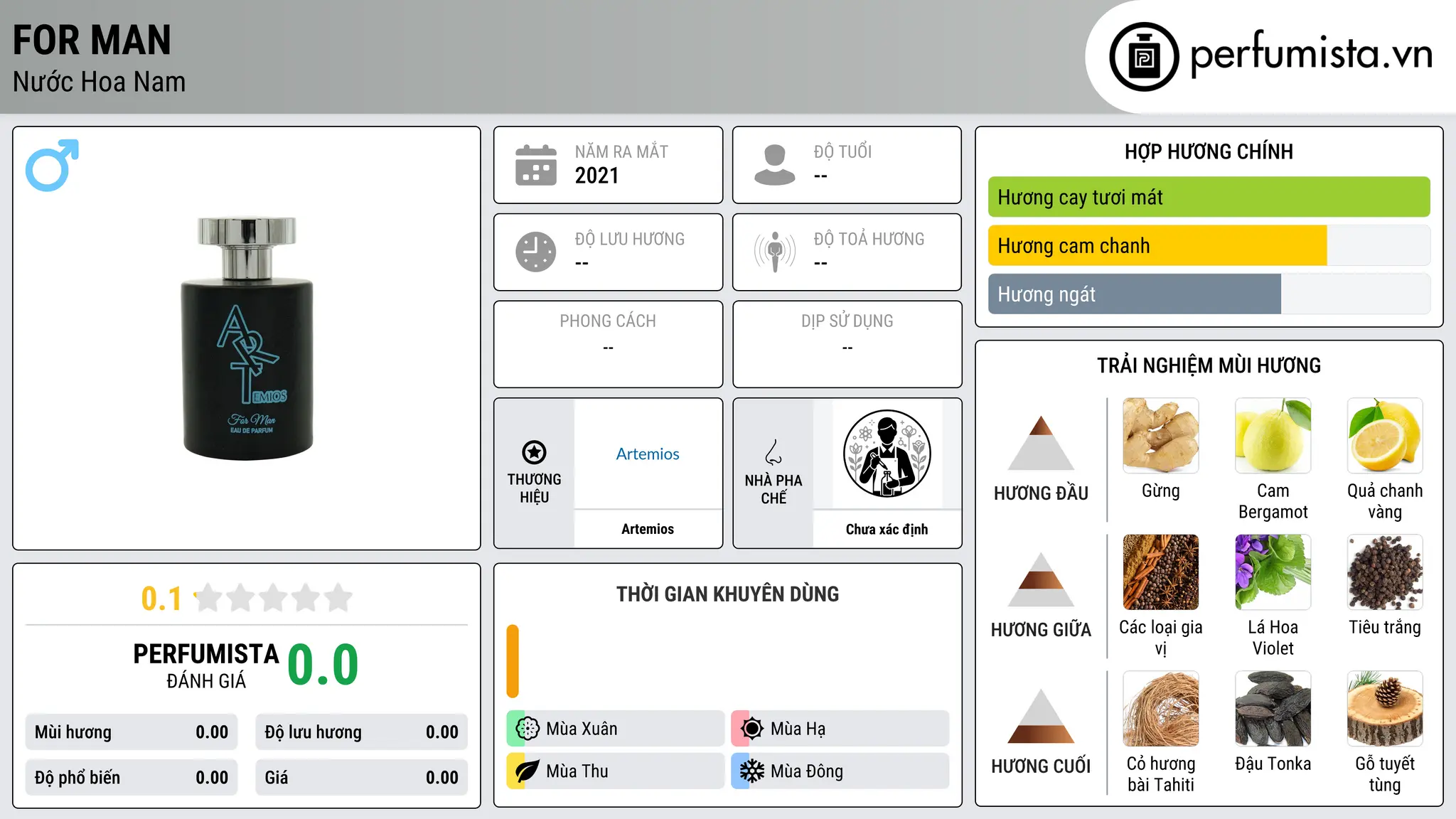The image size is (1456, 819).
Task: Click the blue male gender symbol
Action: click(x=52, y=165)
